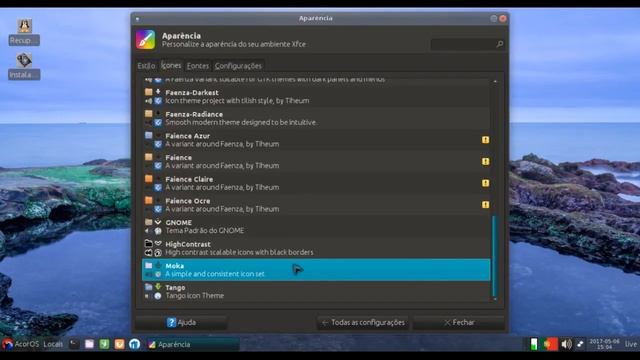Switch to the Configurações tab
The width and height of the screenshot is (640, 360).
(x=238, y=66)
